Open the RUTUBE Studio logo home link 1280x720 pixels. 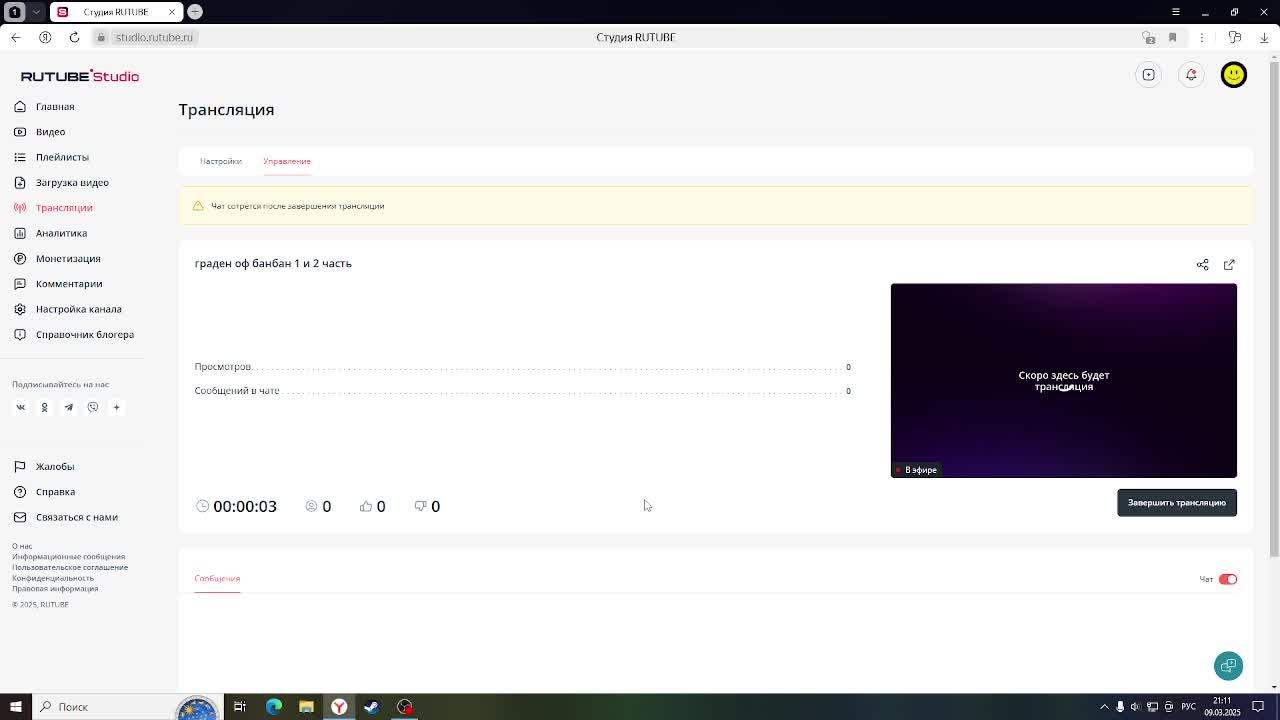80,76
